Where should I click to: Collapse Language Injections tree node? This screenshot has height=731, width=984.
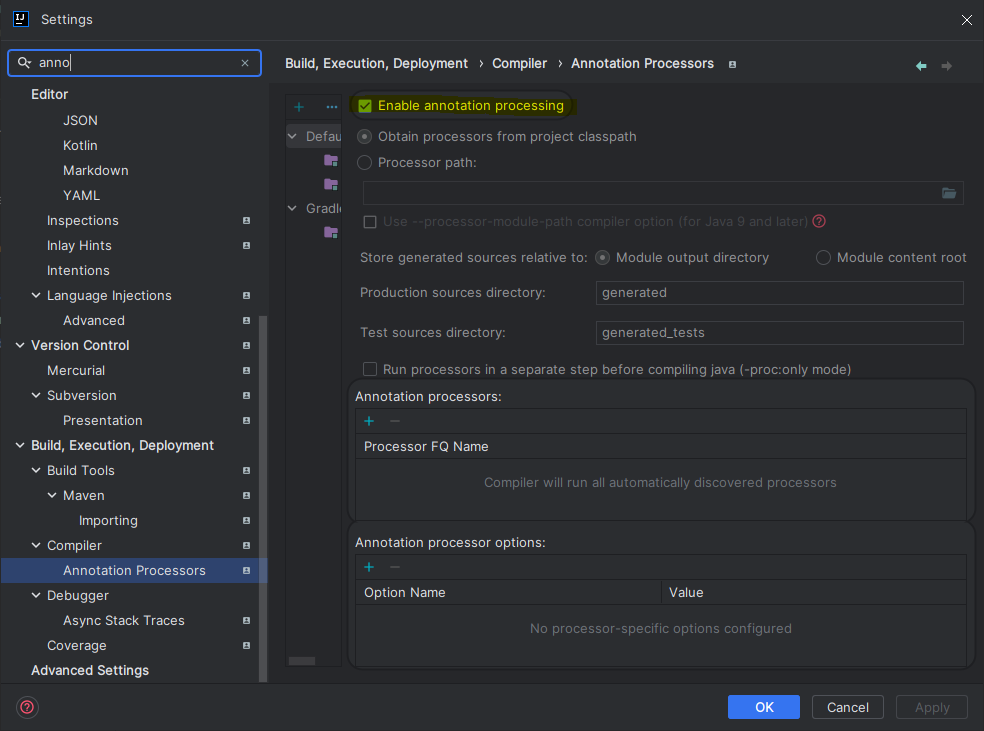pos(36,295)
